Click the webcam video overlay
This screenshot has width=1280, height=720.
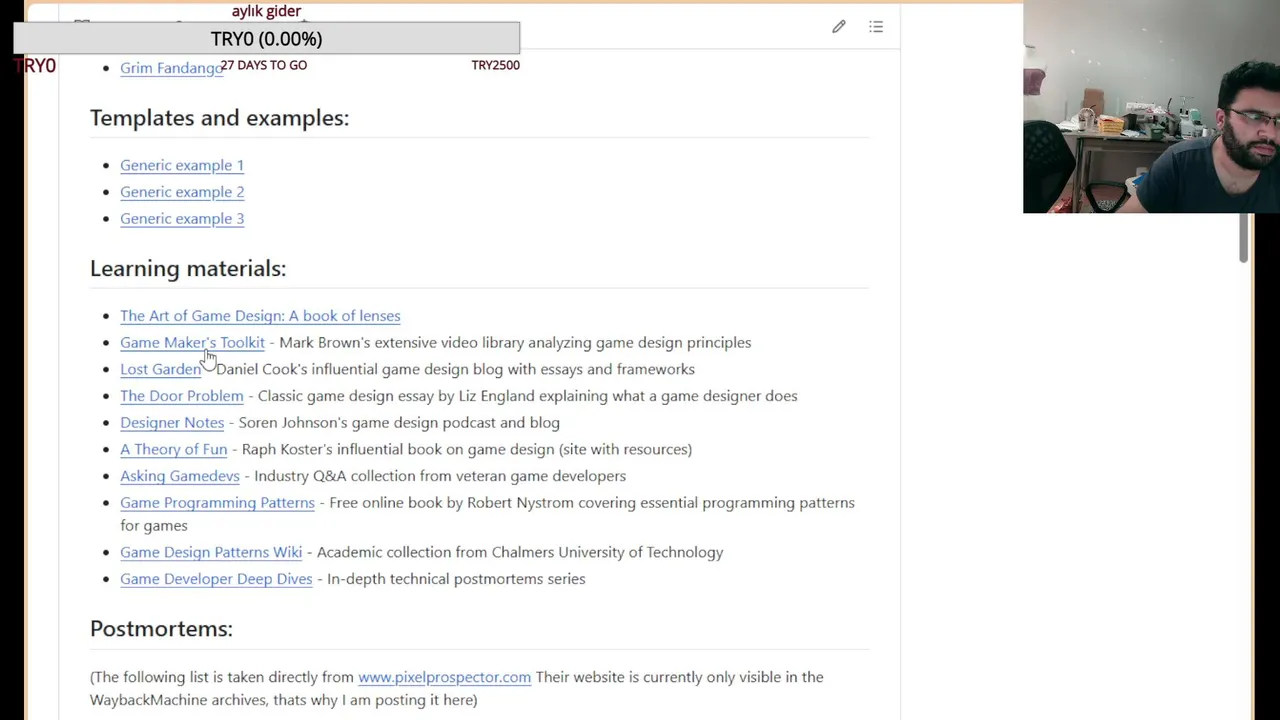pos(1151,107)
